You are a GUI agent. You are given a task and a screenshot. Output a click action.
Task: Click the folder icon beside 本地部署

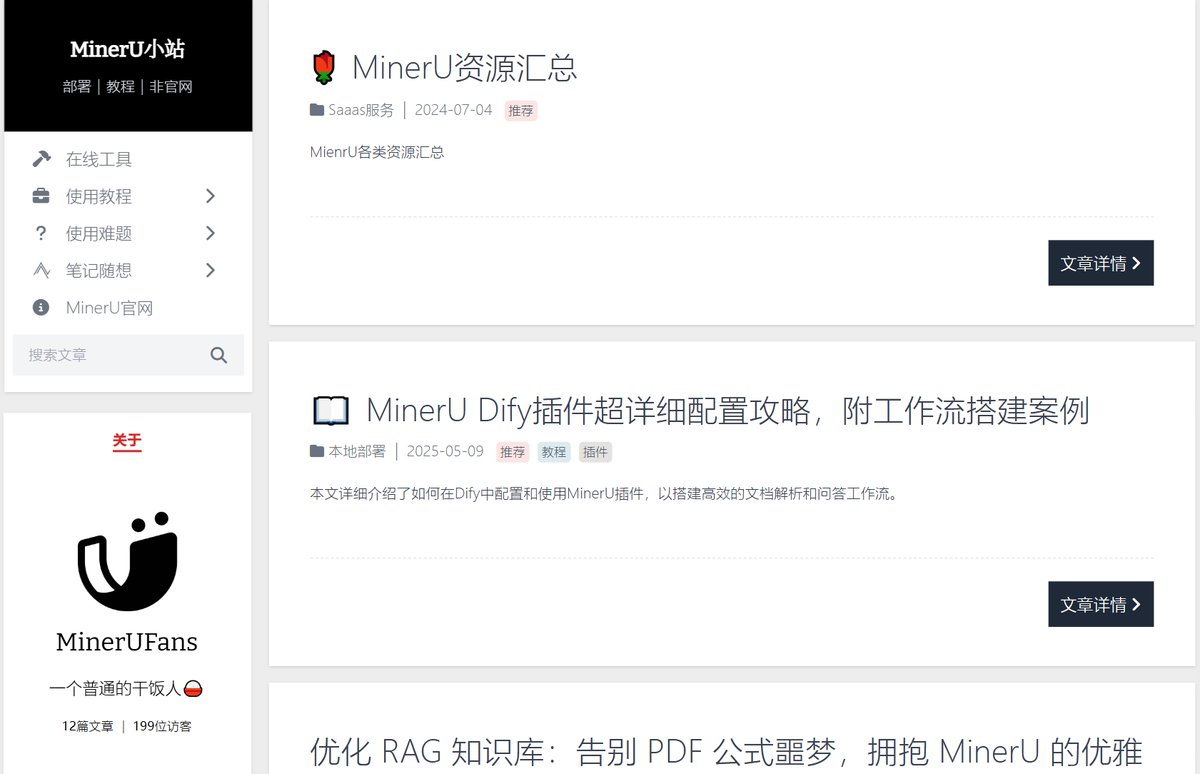[x=317, y=452]
